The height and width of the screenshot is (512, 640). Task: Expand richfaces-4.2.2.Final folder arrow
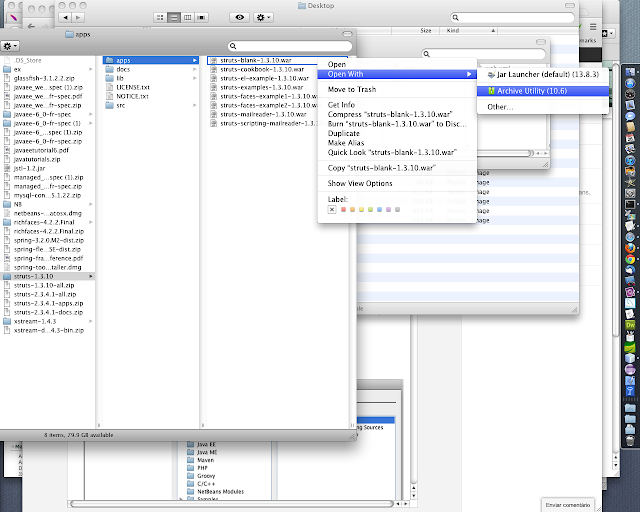[91, 223]
